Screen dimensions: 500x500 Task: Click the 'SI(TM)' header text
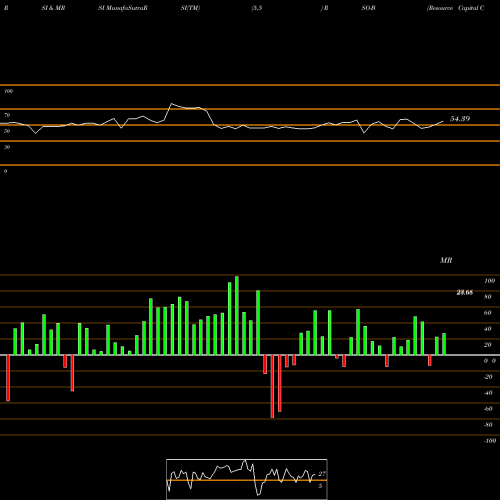pyautogui.click(x=190, y=8)
